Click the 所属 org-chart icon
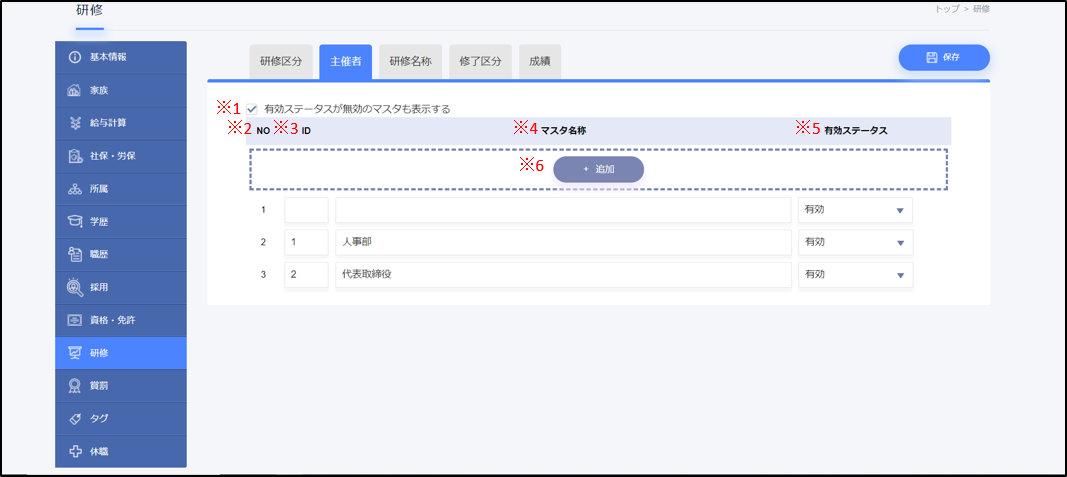The image size is (1067, 477). click(x=75, y=189)
